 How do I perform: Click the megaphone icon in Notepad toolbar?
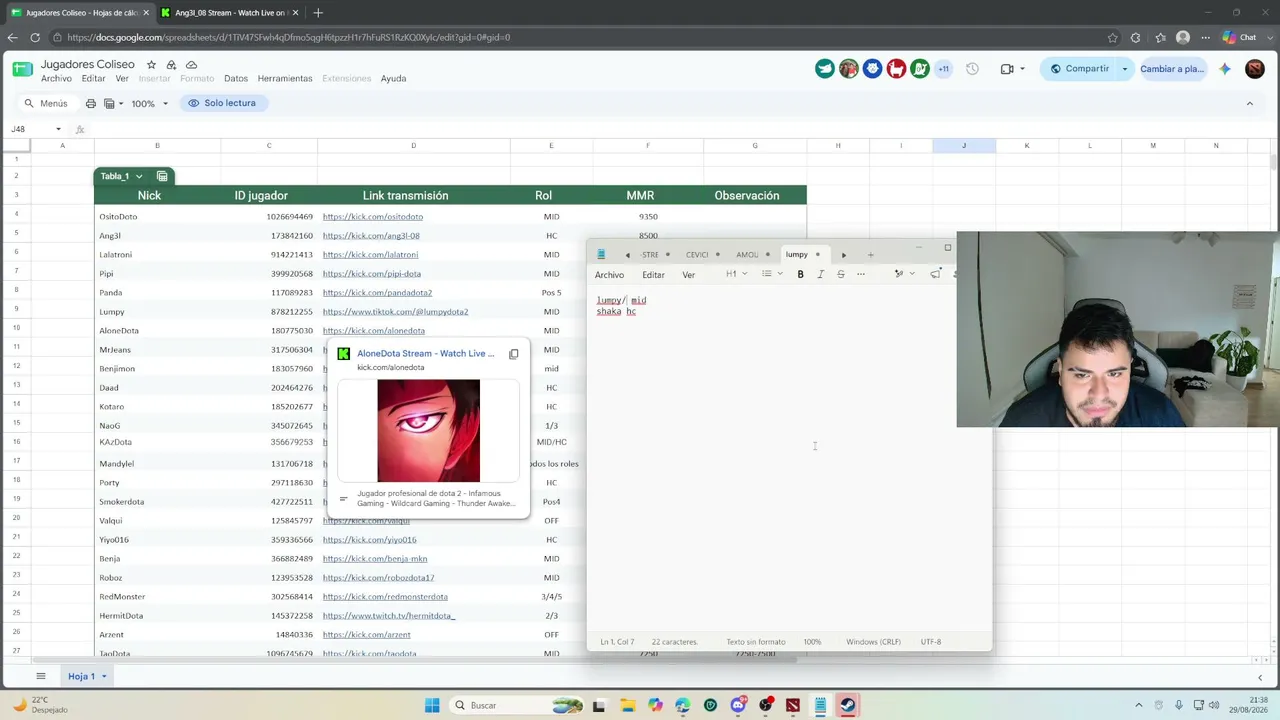pyautogui.click(x=936, y=274)
